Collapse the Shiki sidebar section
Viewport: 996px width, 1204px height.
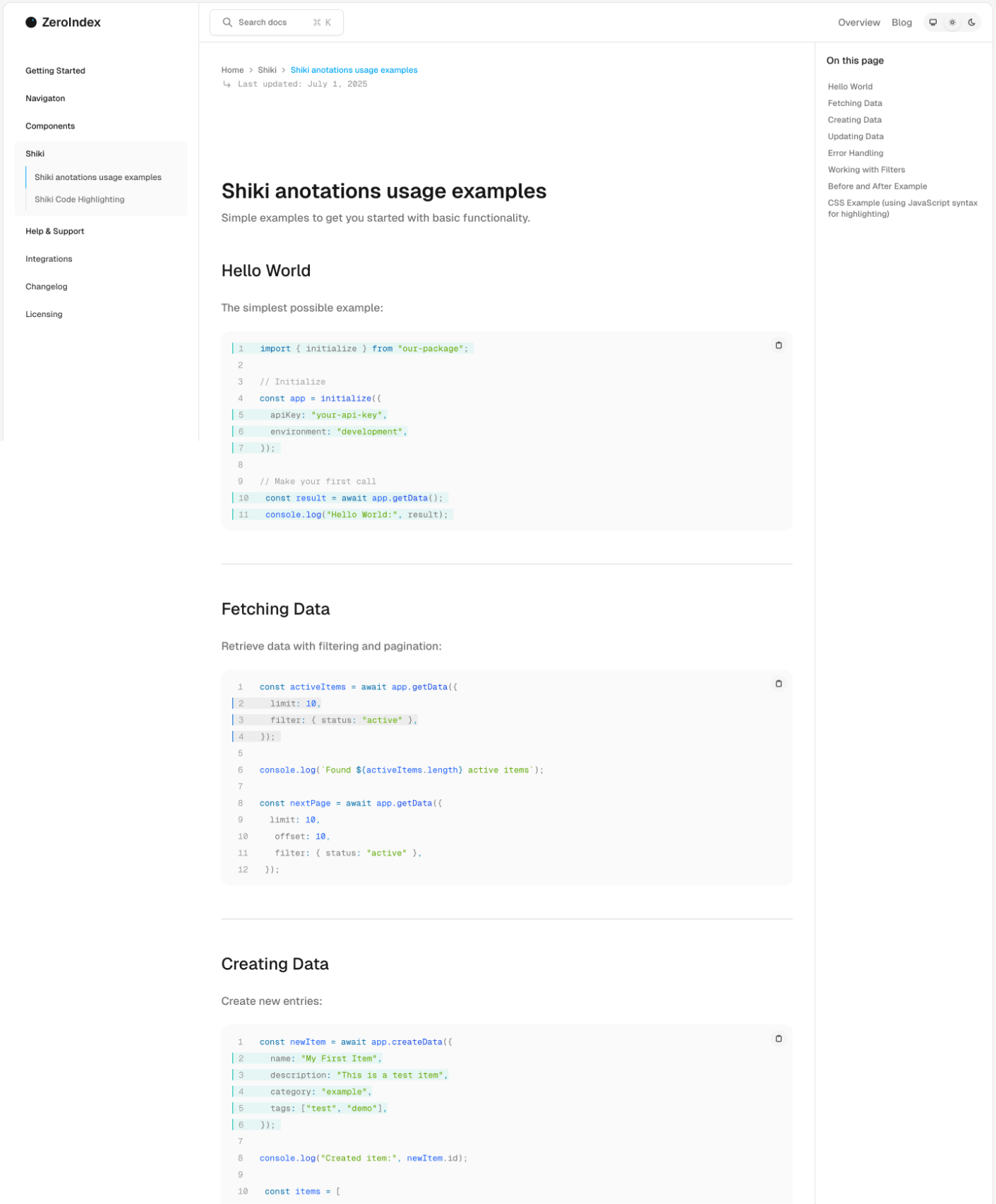(x=35, y=154)
